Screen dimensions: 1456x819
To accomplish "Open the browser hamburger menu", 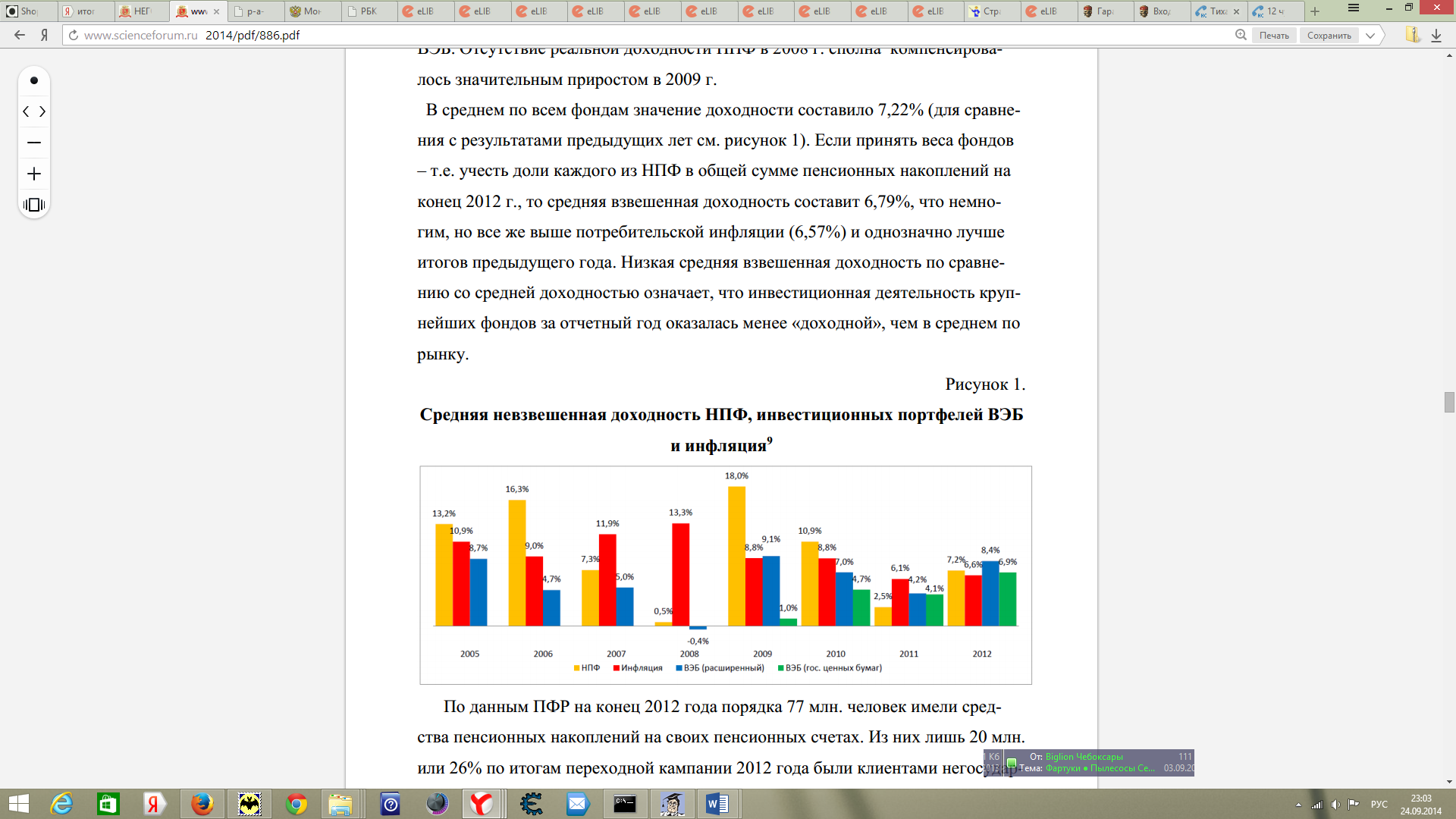I will [x=1354, y=8].
